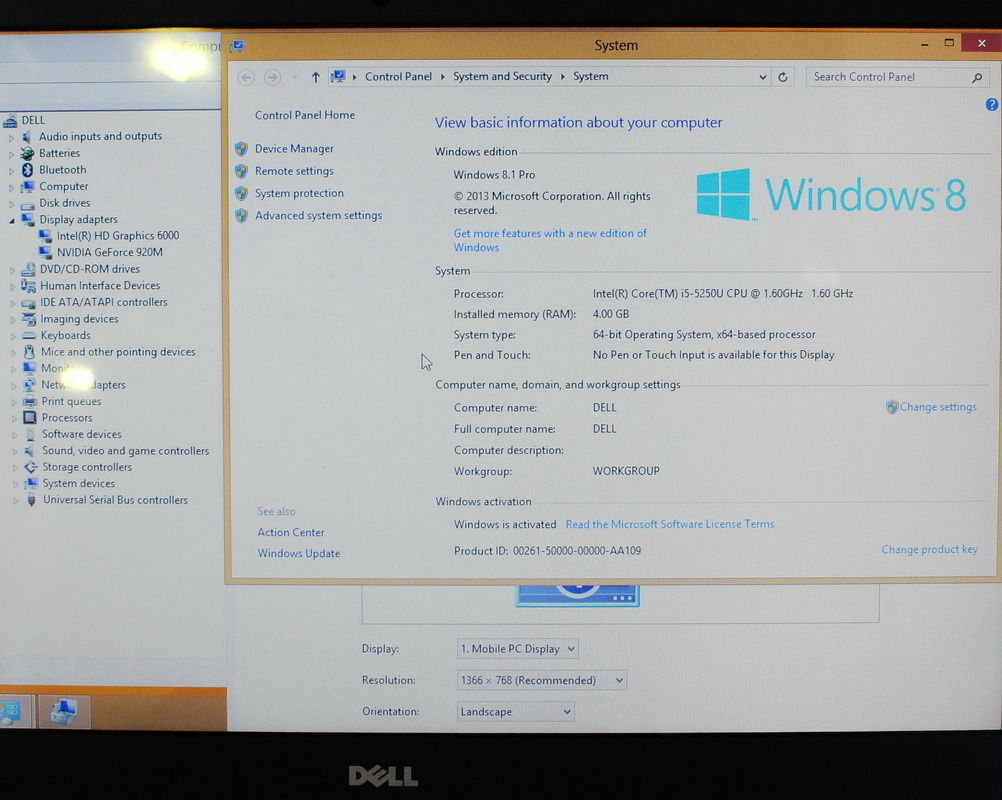Expand the Human Interface Devices node
This screenshot has width=1002, height=800.
(12, 287)
